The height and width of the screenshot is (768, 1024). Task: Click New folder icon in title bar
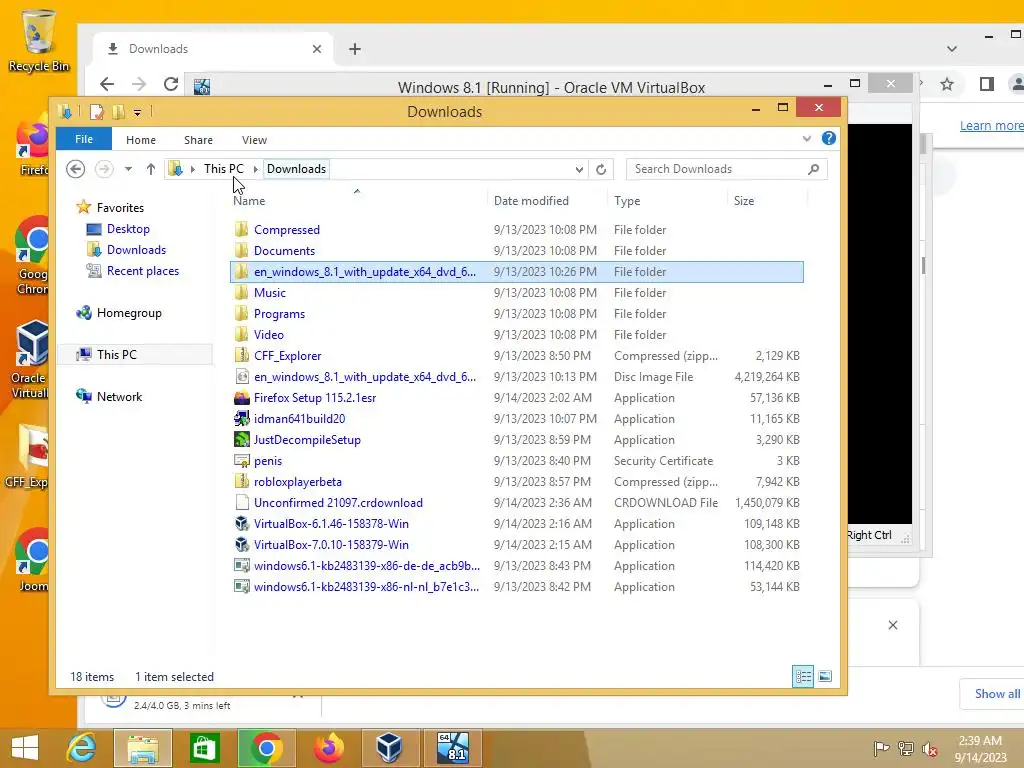coord(118,112)
